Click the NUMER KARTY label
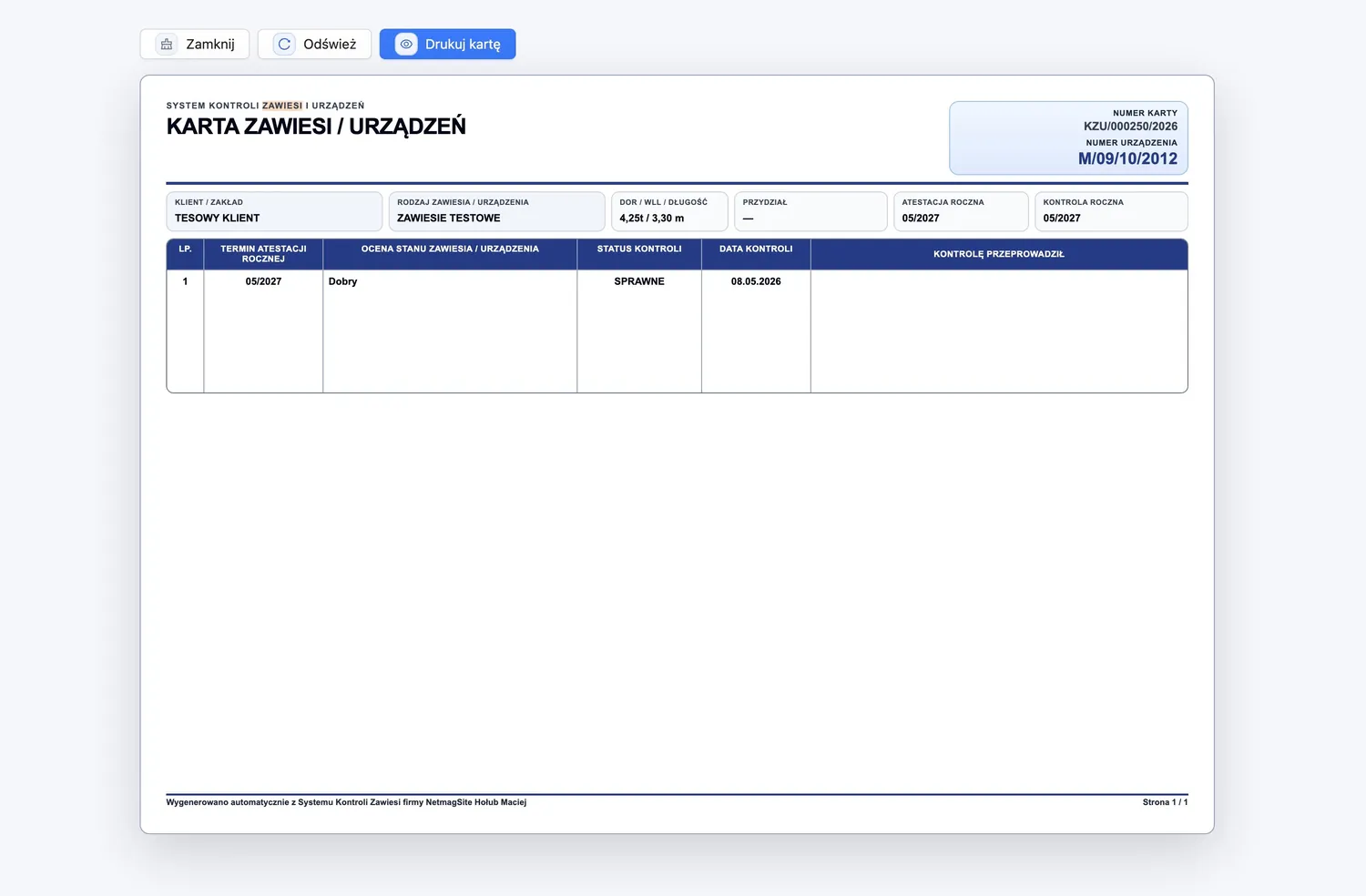The height and width of the screenshot is (896, 1366). tap(1145, 113)
